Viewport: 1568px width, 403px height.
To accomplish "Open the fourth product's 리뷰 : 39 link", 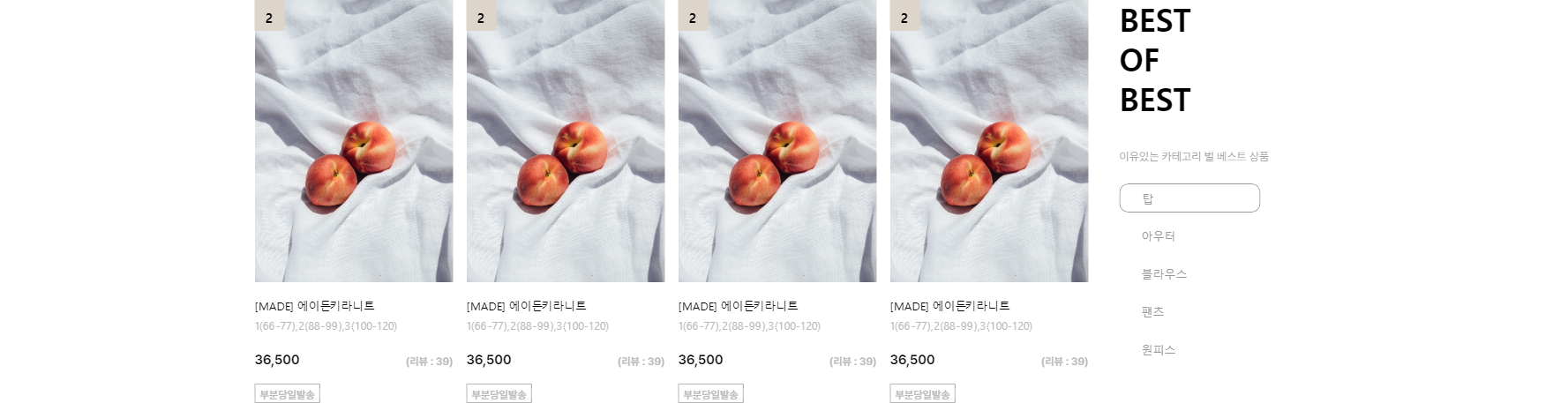I will click(1064, 362).
